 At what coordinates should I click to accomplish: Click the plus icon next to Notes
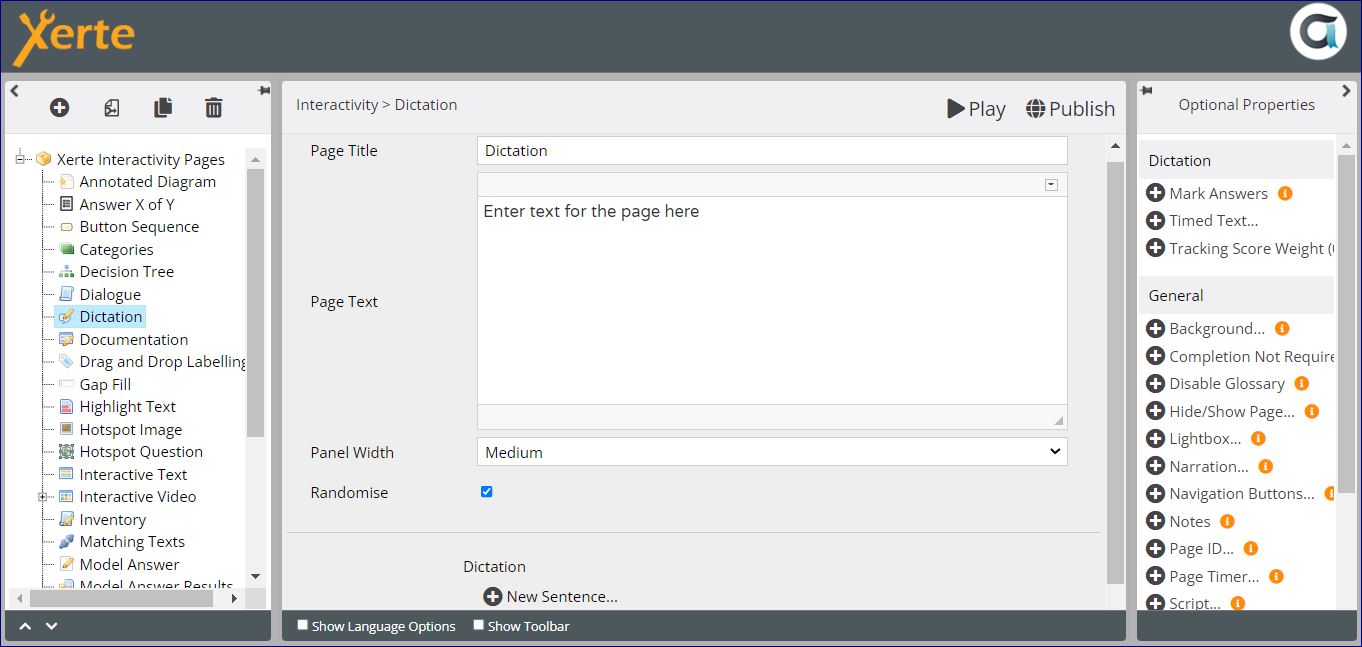[x=1155, y=521]
